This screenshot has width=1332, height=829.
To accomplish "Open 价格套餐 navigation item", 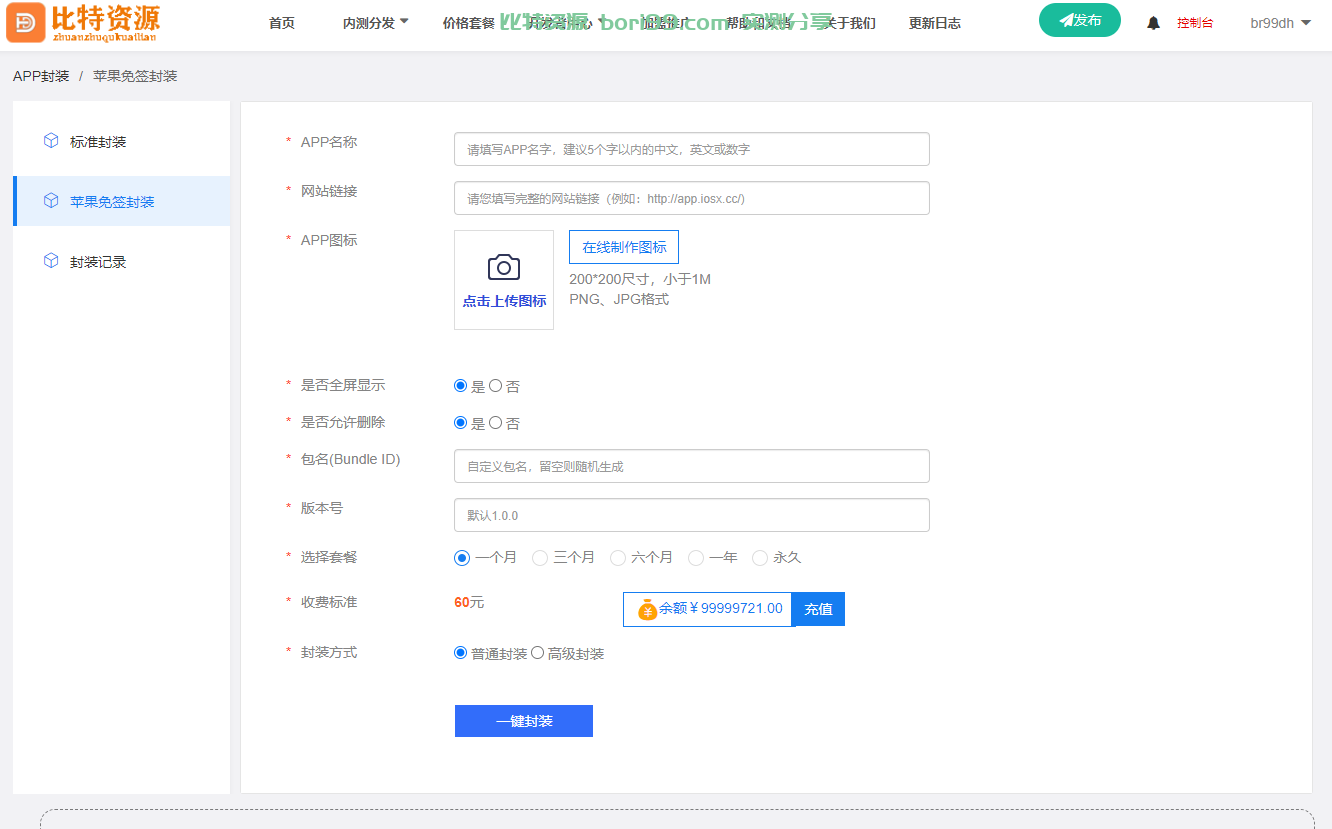I will click(469, 23).
